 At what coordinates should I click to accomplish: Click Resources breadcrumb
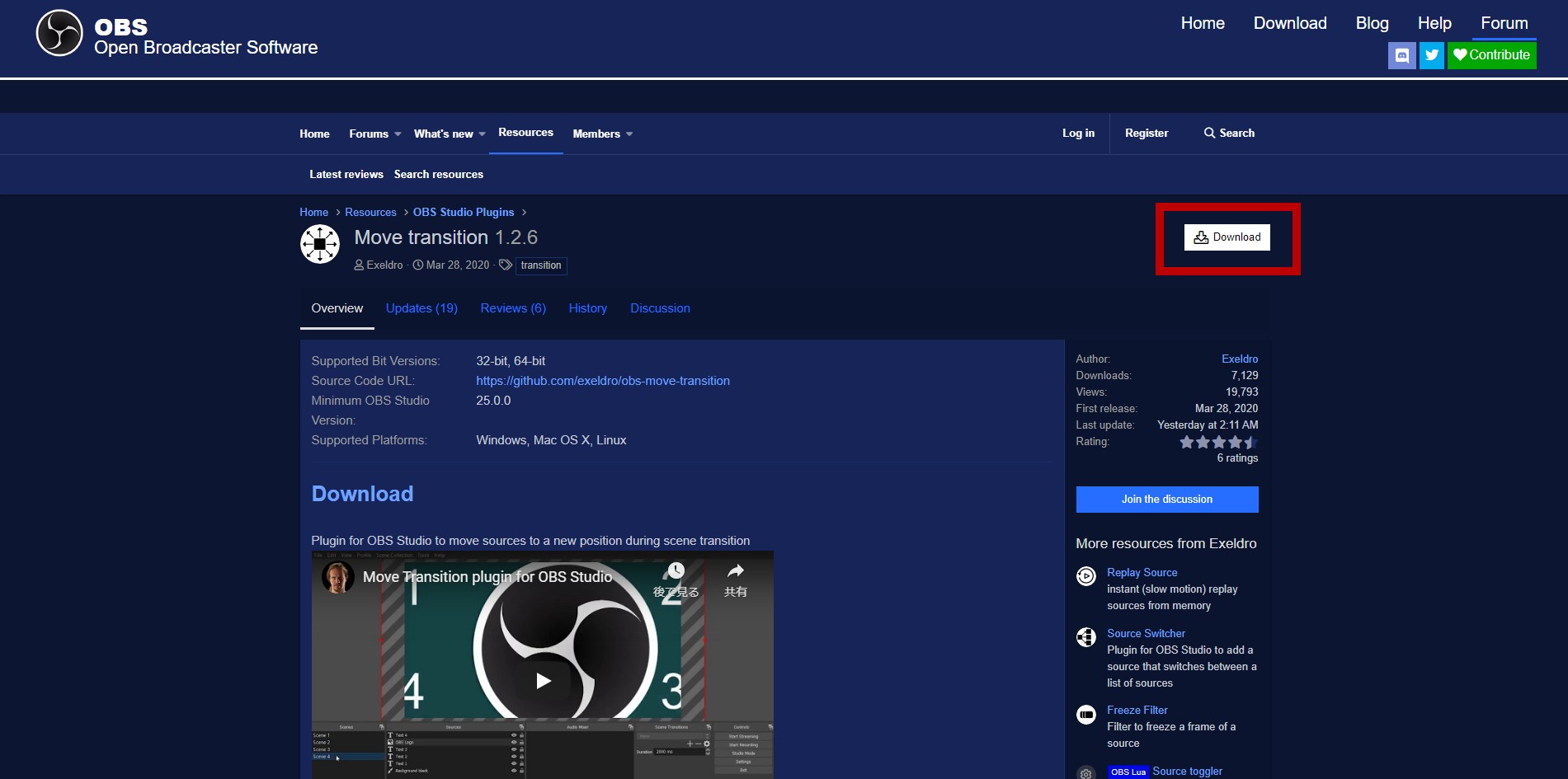(370, 212)
